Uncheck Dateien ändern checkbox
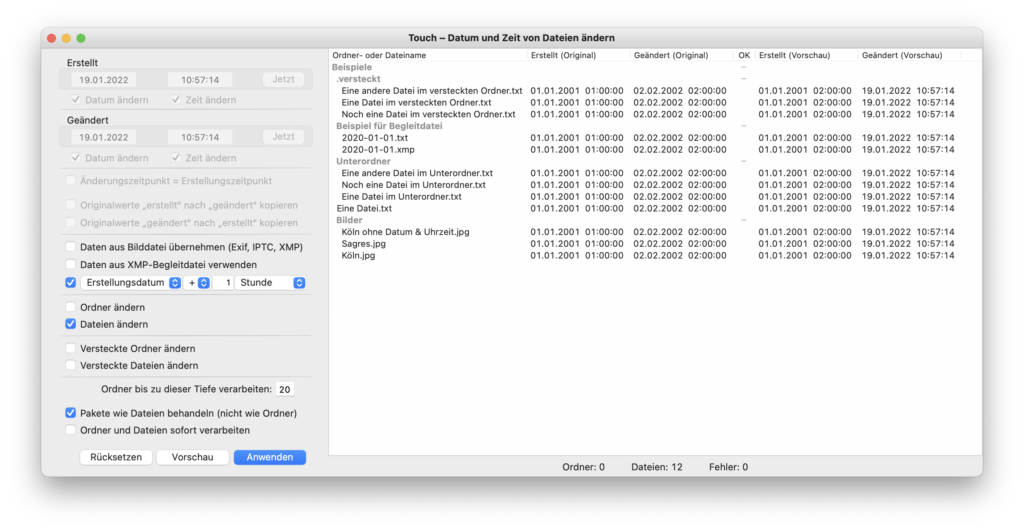The image size is (1024, 531). [x=71, y=324]
